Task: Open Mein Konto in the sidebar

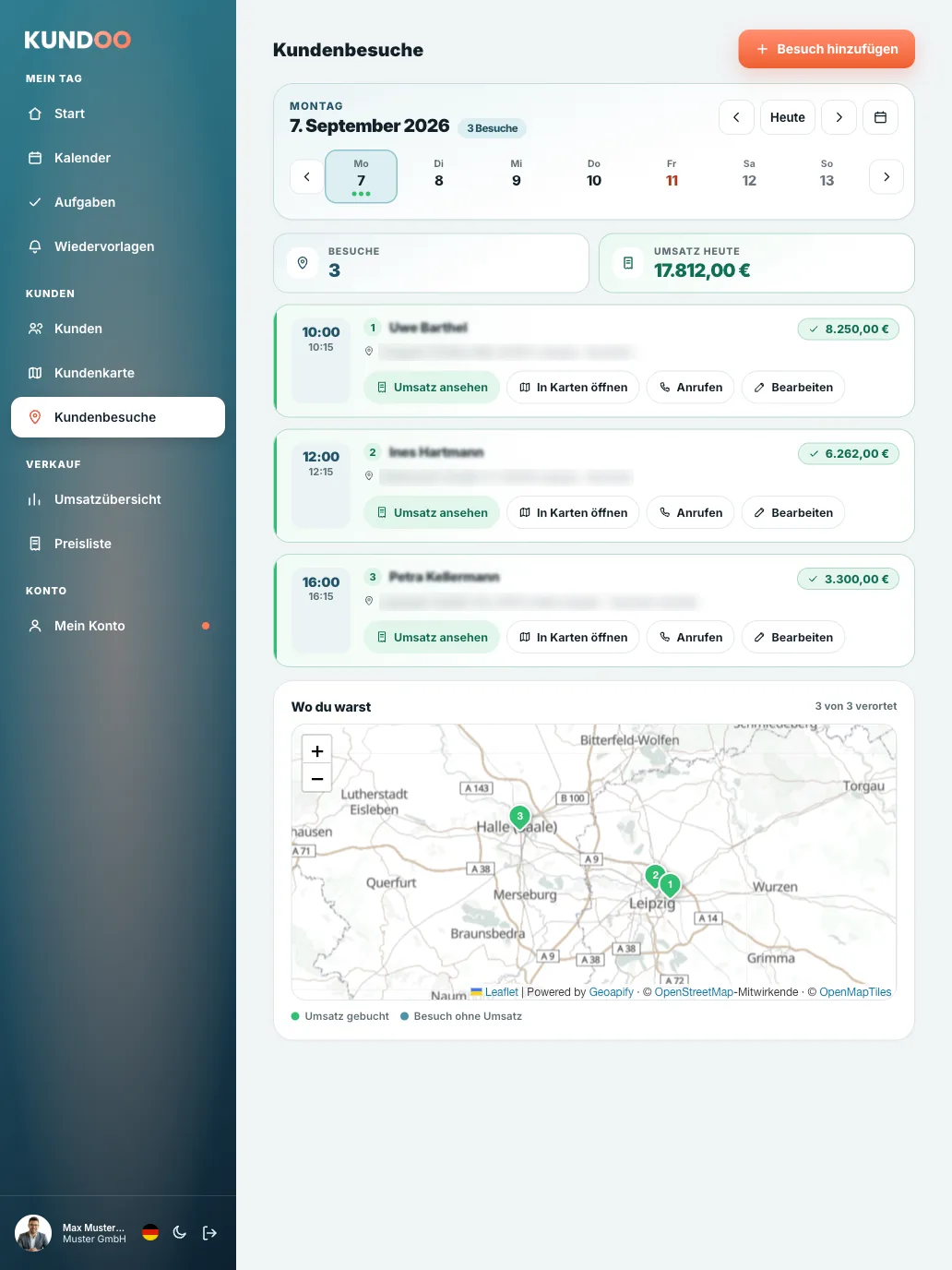Action: [118, 626]
